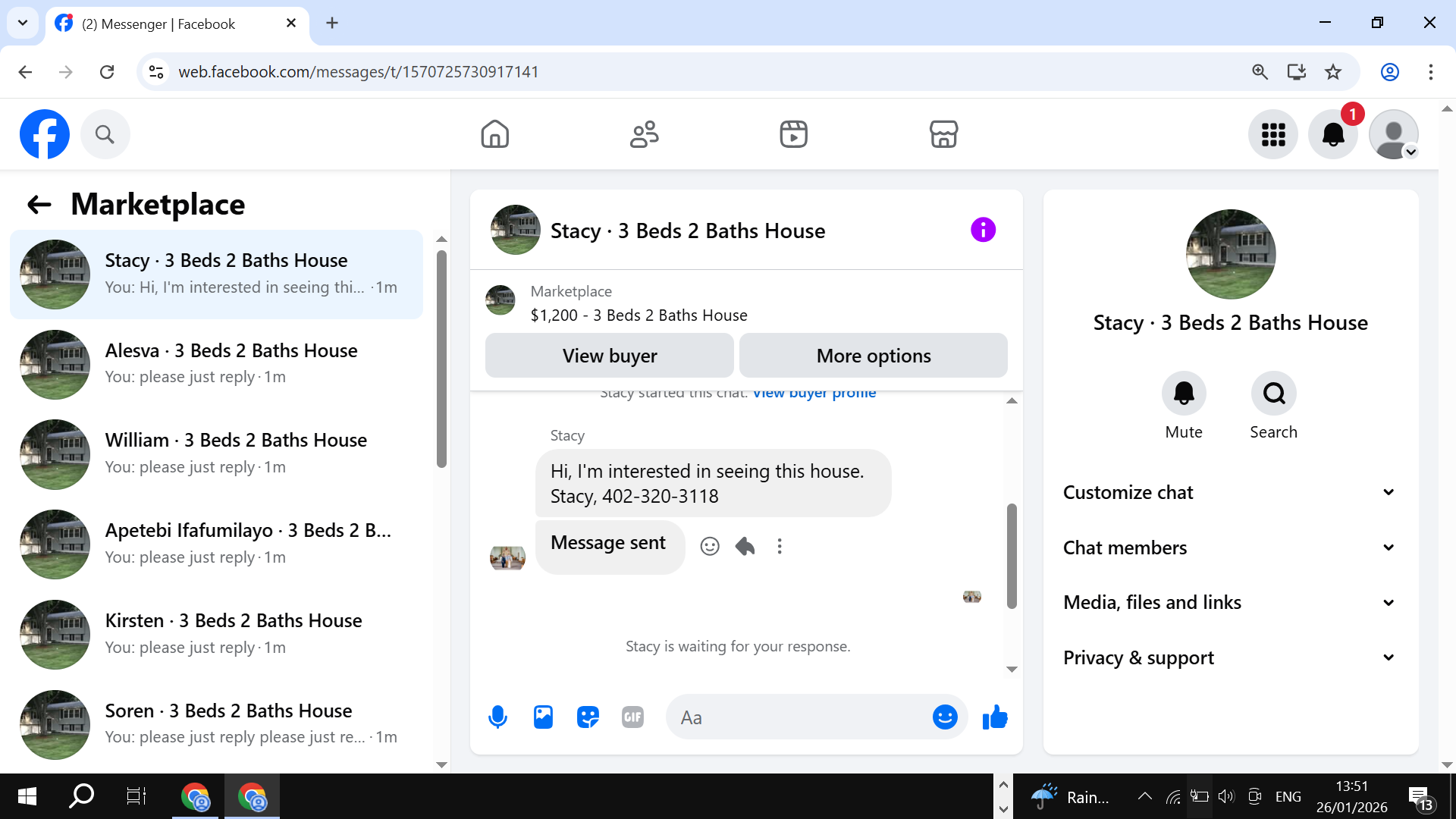Viewport: 1456px width, 819px height.
Task: Open the Marketplace tab in top navigation
Action: pyautogui.click(x=943, y=134)
